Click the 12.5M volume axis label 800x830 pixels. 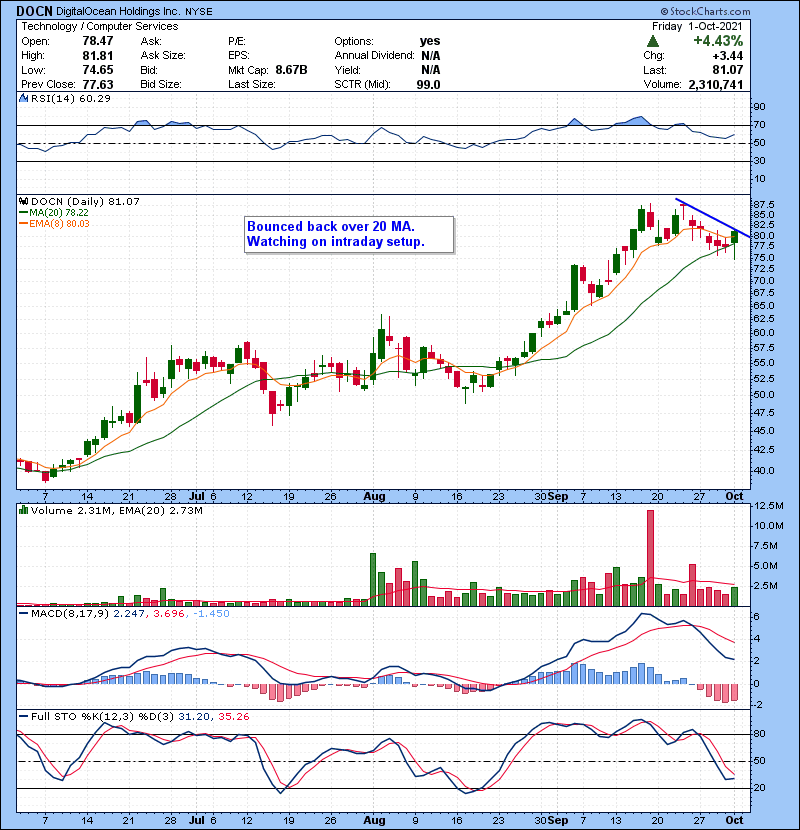(x=769, y=506)
